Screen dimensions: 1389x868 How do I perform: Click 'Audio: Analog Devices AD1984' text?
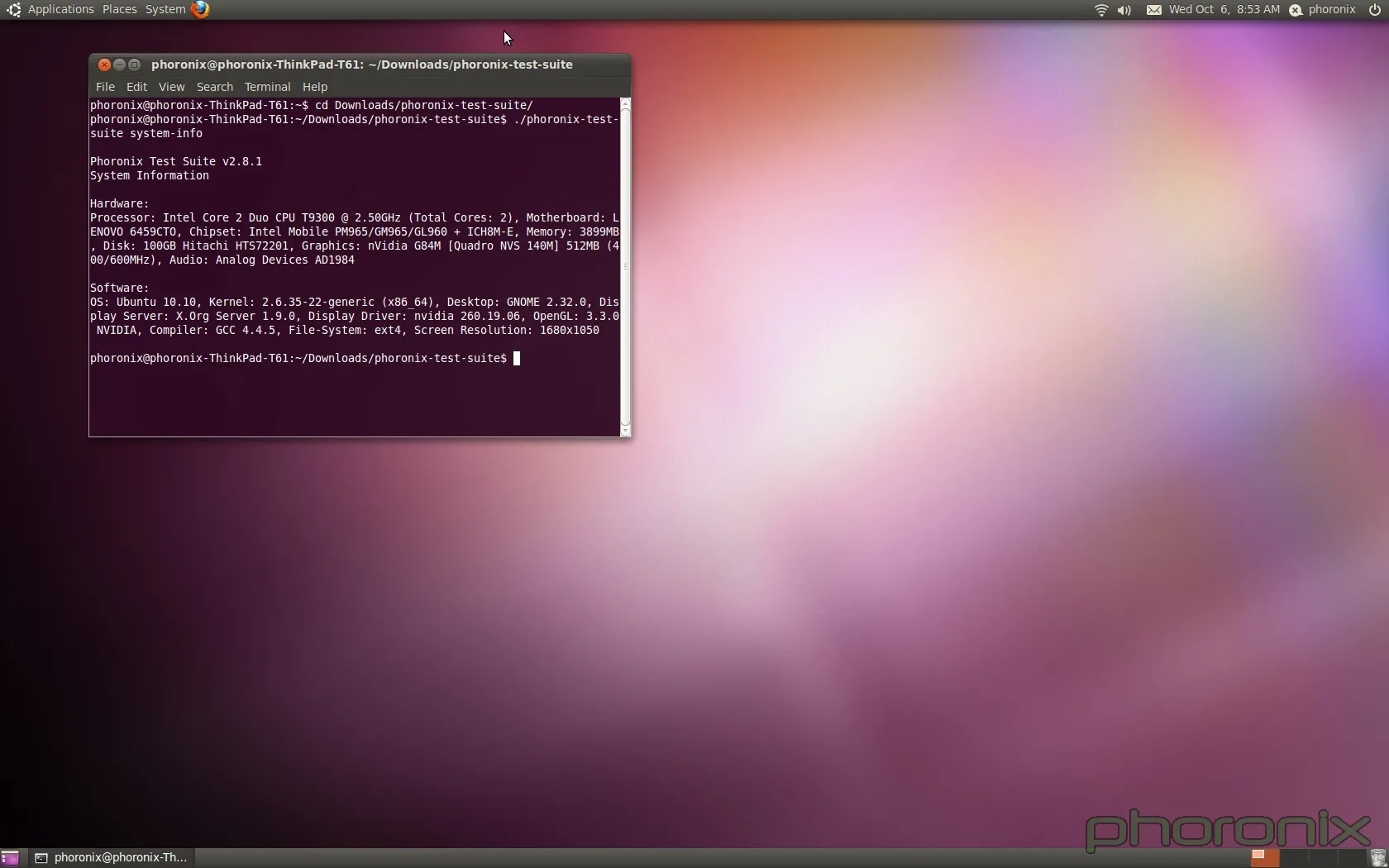pos(262,260)
